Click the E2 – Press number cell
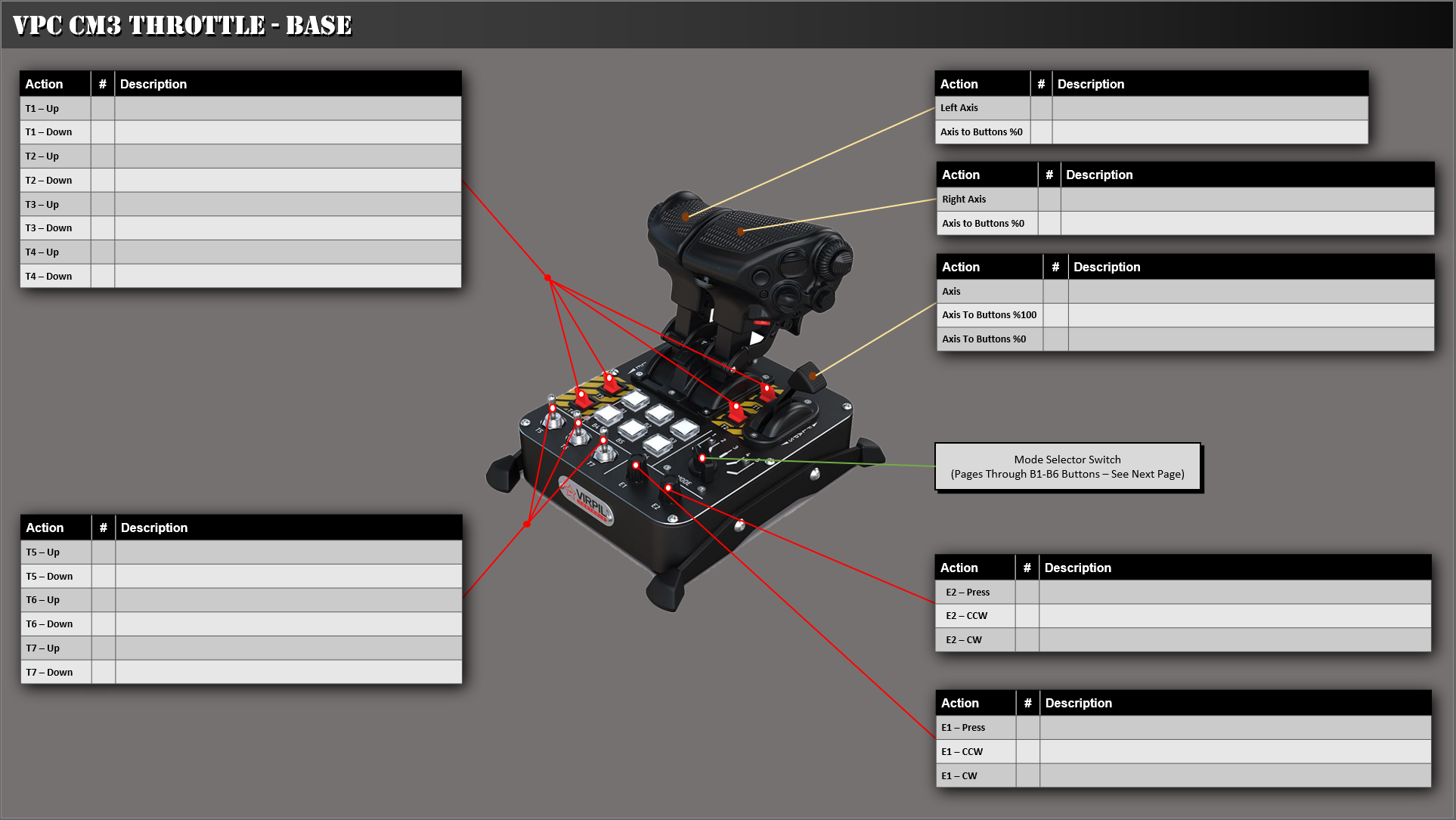The height and width of the screenshot is (820, 1456). (x=1027, y=592)
